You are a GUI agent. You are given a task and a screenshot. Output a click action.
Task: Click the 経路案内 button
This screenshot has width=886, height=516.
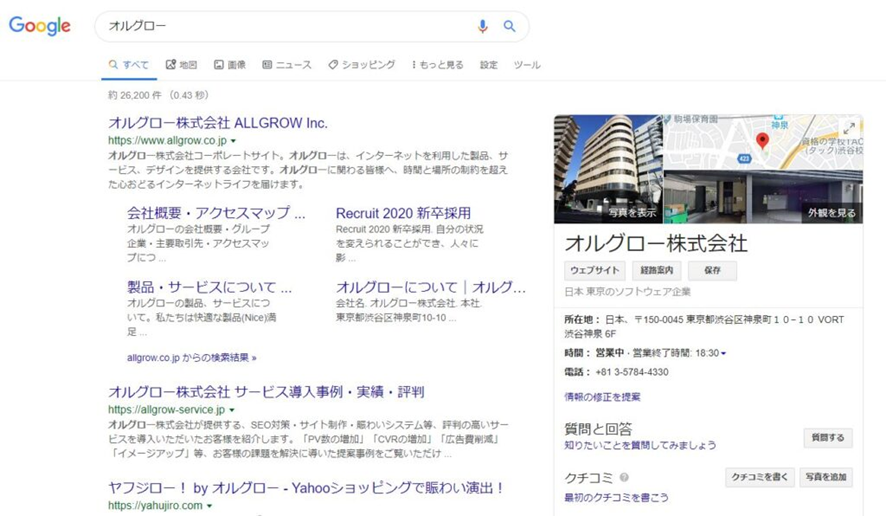coord(656,271)
